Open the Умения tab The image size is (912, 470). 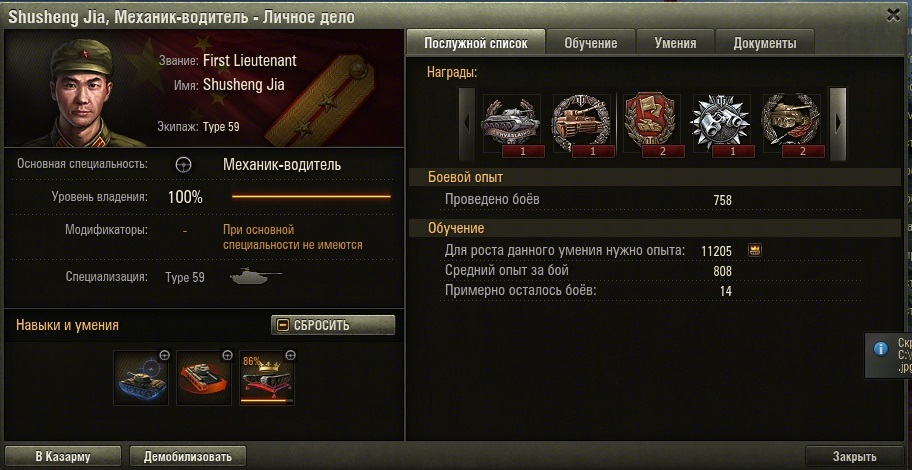675,43
